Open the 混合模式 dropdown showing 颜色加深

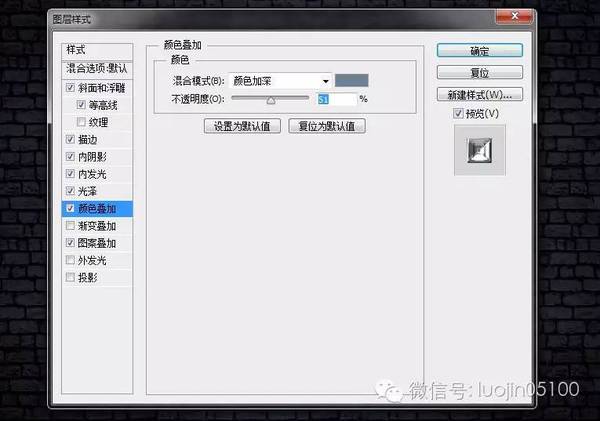280,81
